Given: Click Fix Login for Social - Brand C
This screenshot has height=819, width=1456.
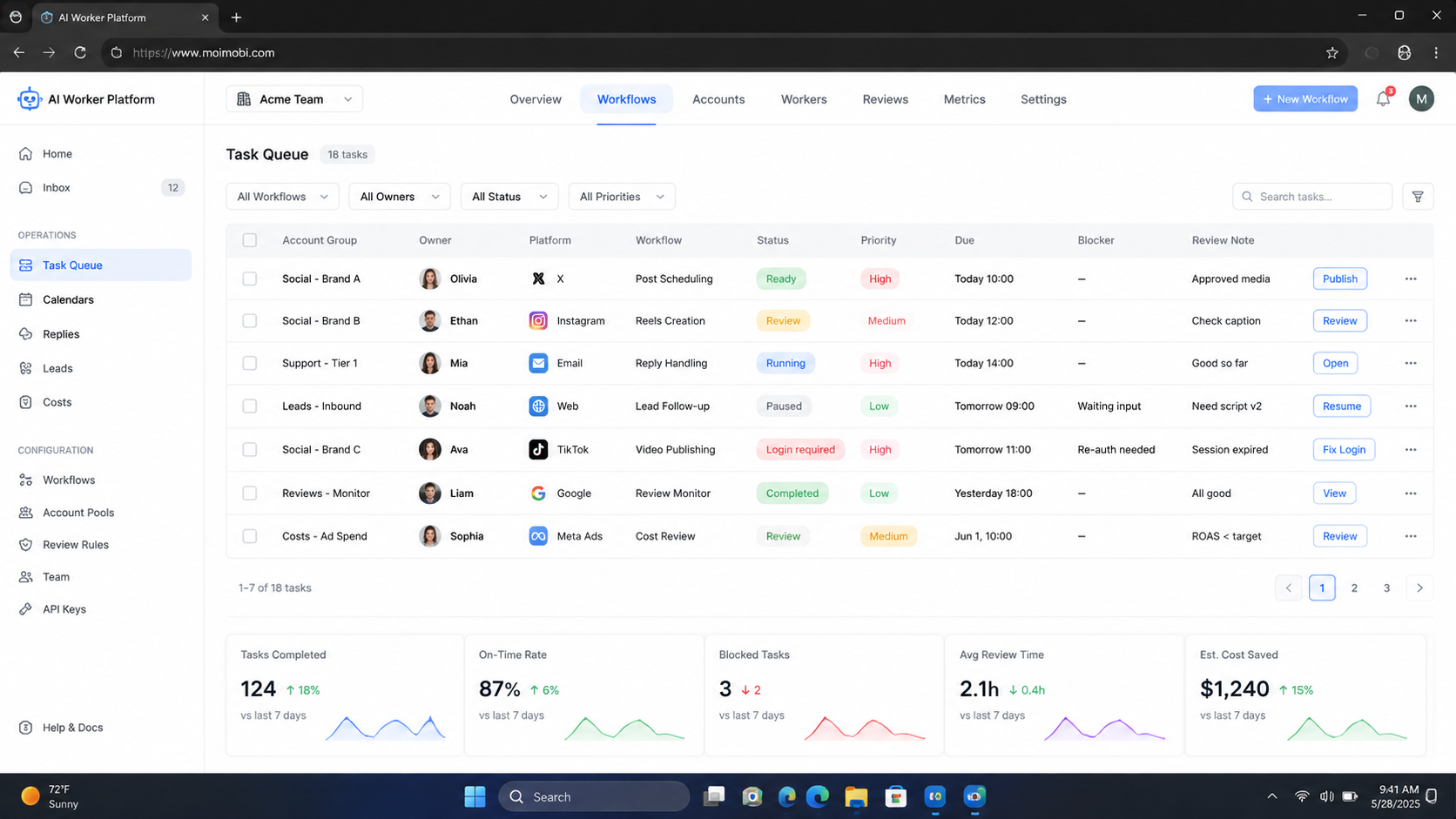Looking at the screenshot, I should (1344, 449).
